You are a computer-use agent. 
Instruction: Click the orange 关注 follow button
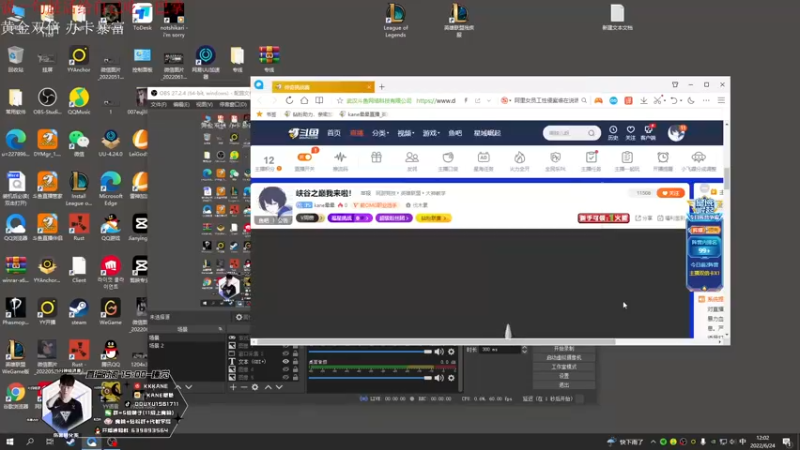(x=671, y=193)
